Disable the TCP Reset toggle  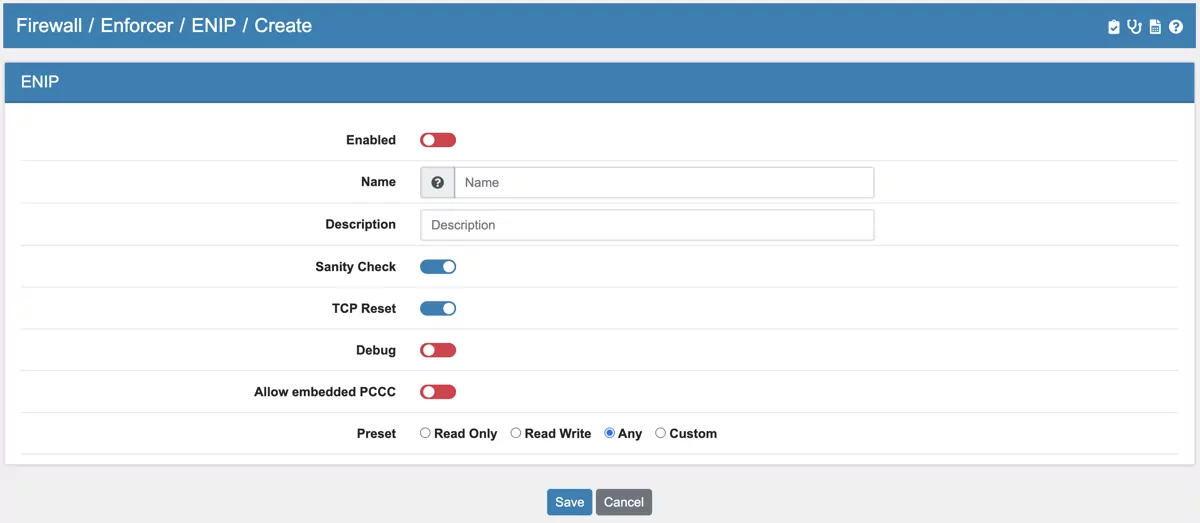[438, 309]
